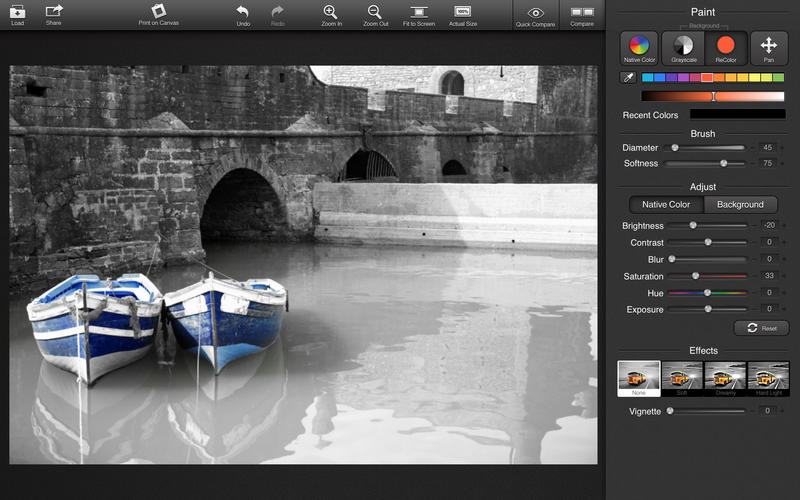Click the Saturation slider handle
Viewport: 800px width, 500px height.
click(x=696, y=276)
